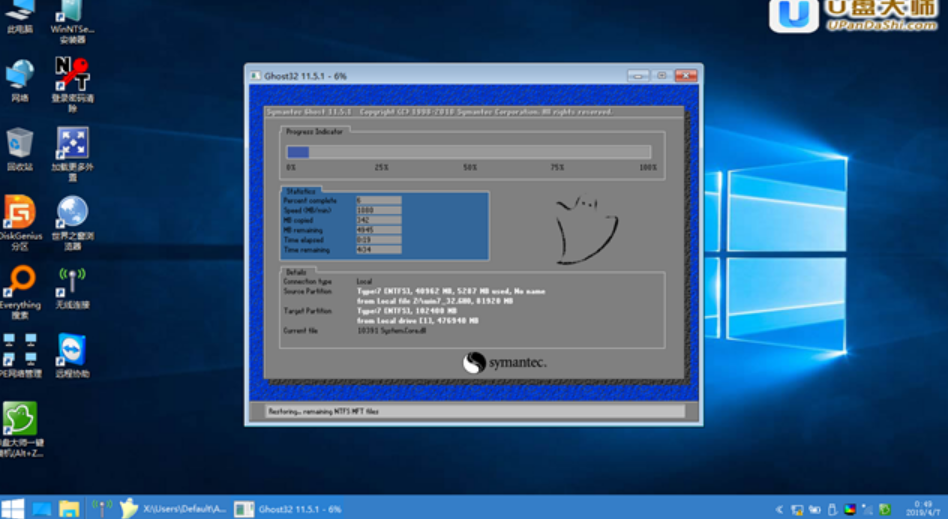Open the This PC desktop icon
The height and width of the screenshot is (519, 948).
pyautogui.click(x=19, y=12)
